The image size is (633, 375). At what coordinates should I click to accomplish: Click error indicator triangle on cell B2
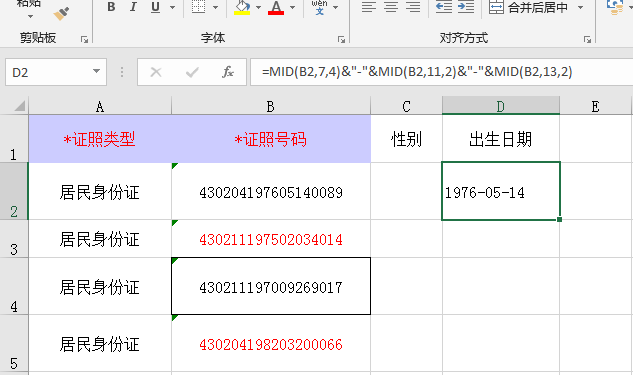tap(175, 166)
